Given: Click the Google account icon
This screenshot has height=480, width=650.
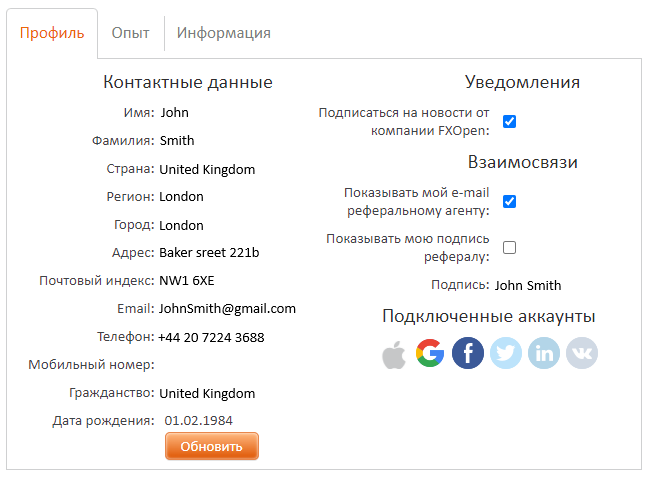Looking at the screenshot, I should click(430, 353).
